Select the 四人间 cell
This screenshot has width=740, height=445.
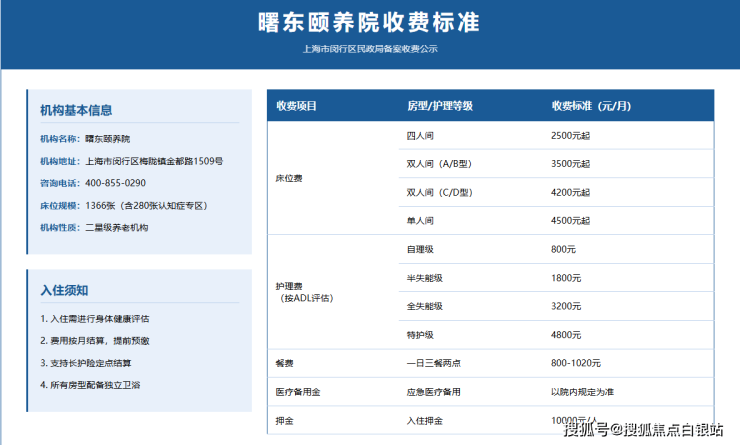420,136
